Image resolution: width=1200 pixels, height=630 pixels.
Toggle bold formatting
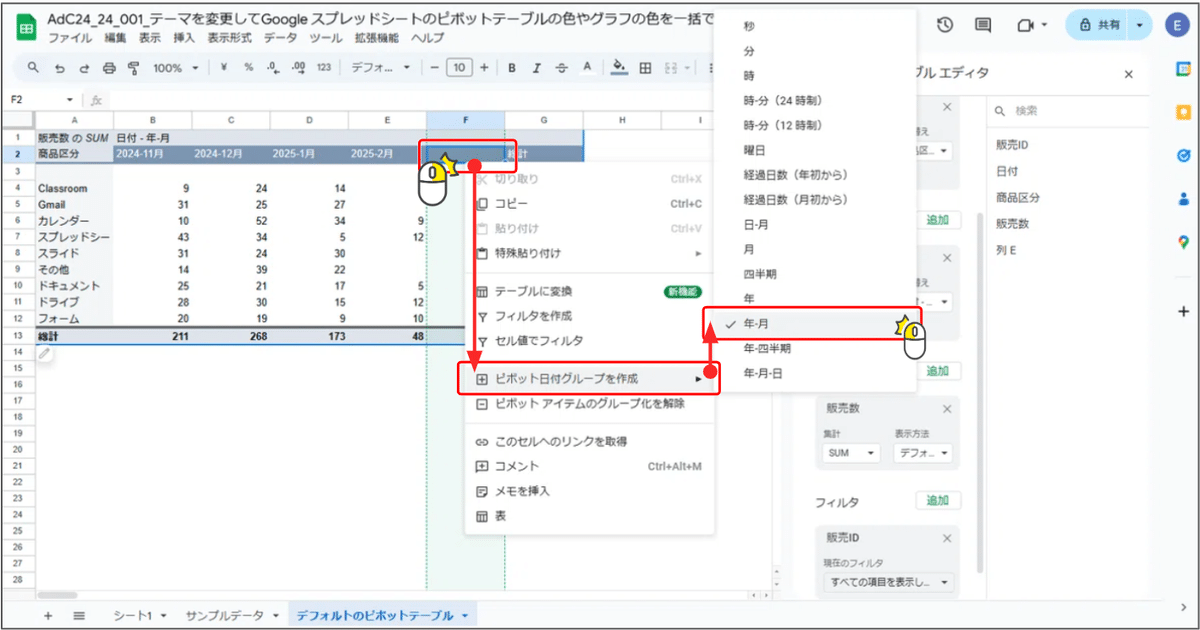pyautogui.click(x=512, y=68)
